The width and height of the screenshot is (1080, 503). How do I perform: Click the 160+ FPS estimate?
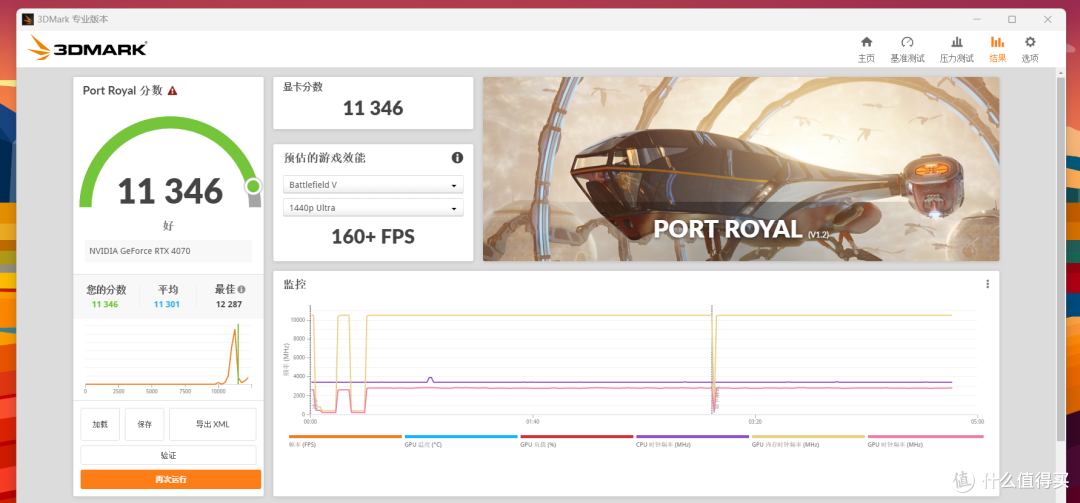click(x=373, y=237)
